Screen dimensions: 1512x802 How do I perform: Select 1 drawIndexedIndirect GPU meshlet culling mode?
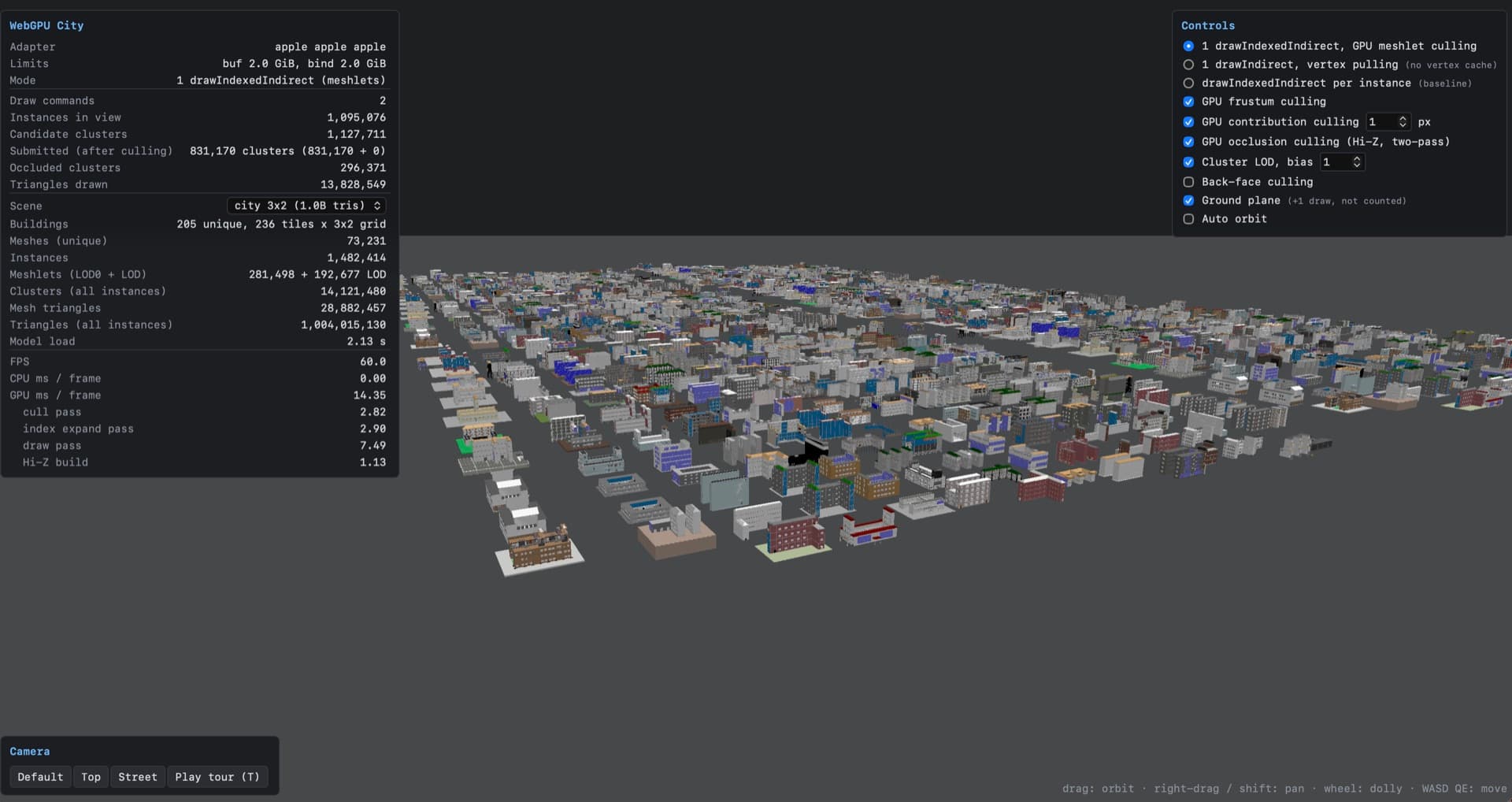tap(1188, 46)
